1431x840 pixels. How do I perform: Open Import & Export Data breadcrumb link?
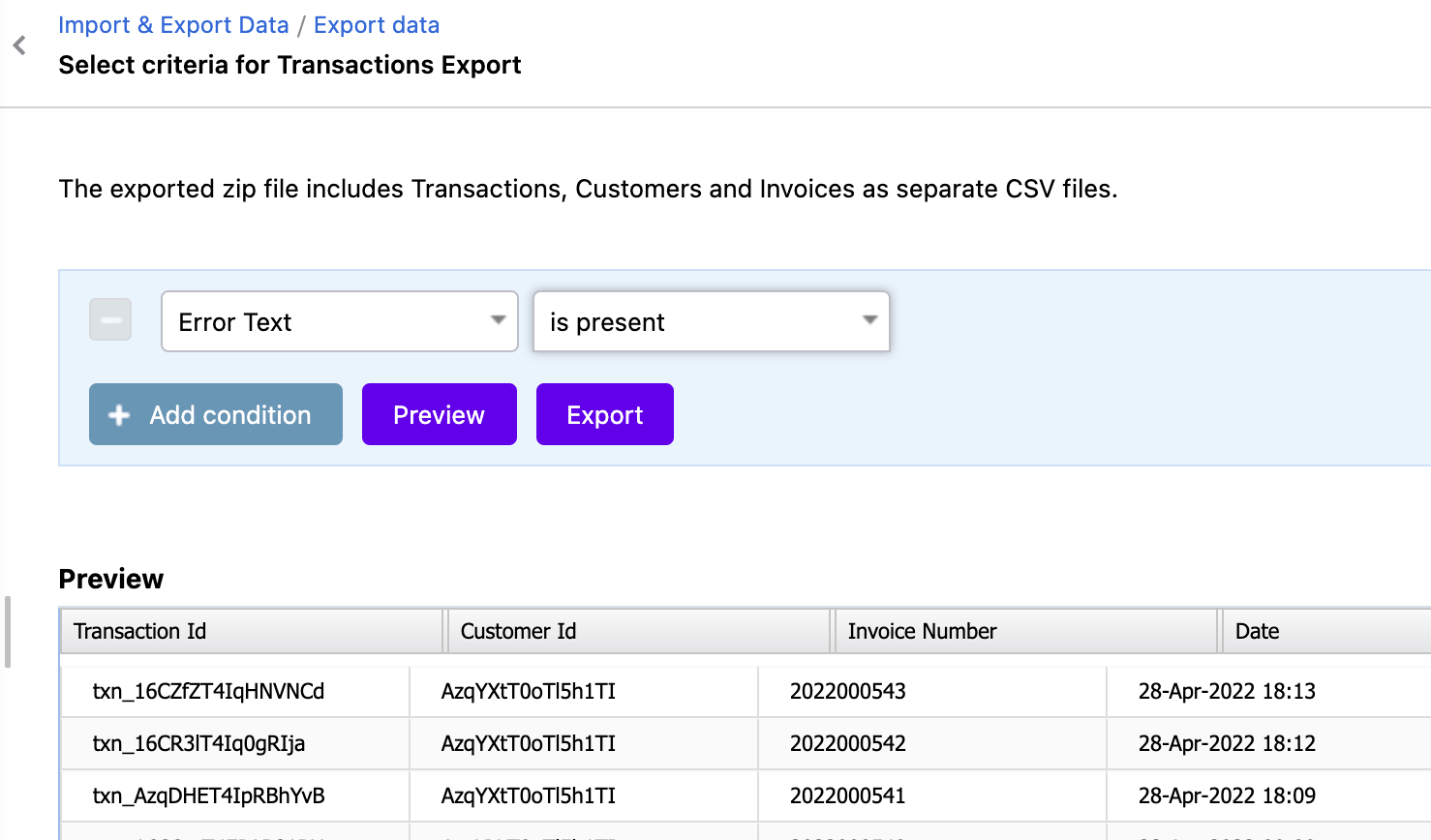pos(173,25)
